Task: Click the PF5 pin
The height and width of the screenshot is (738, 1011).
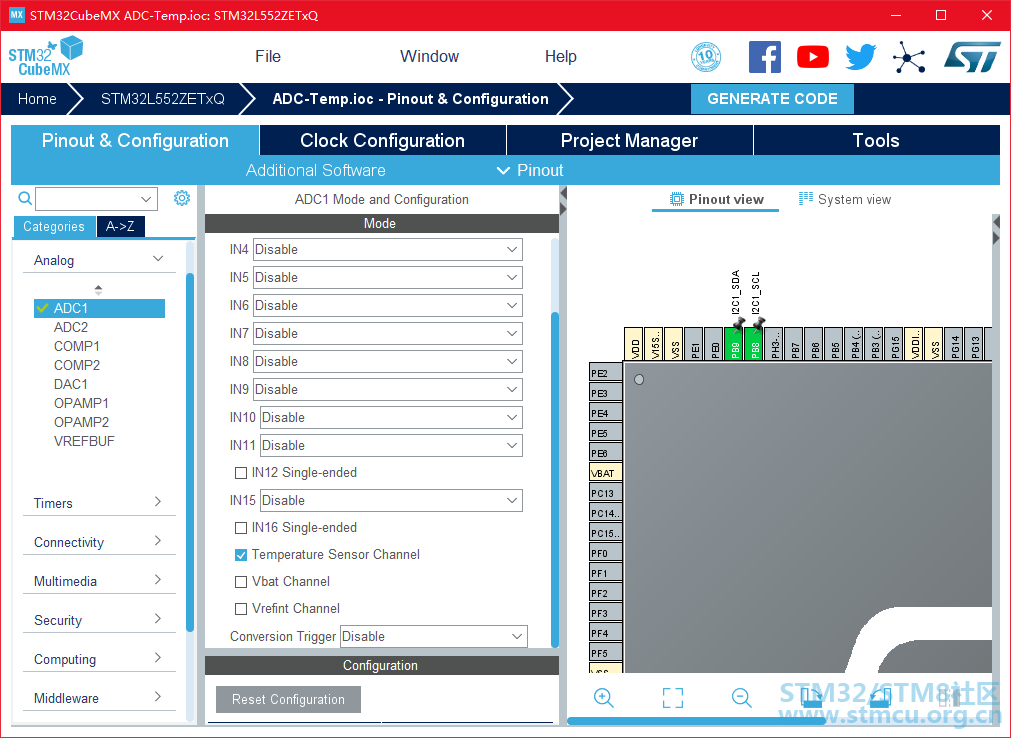Action: pos(605,652)
